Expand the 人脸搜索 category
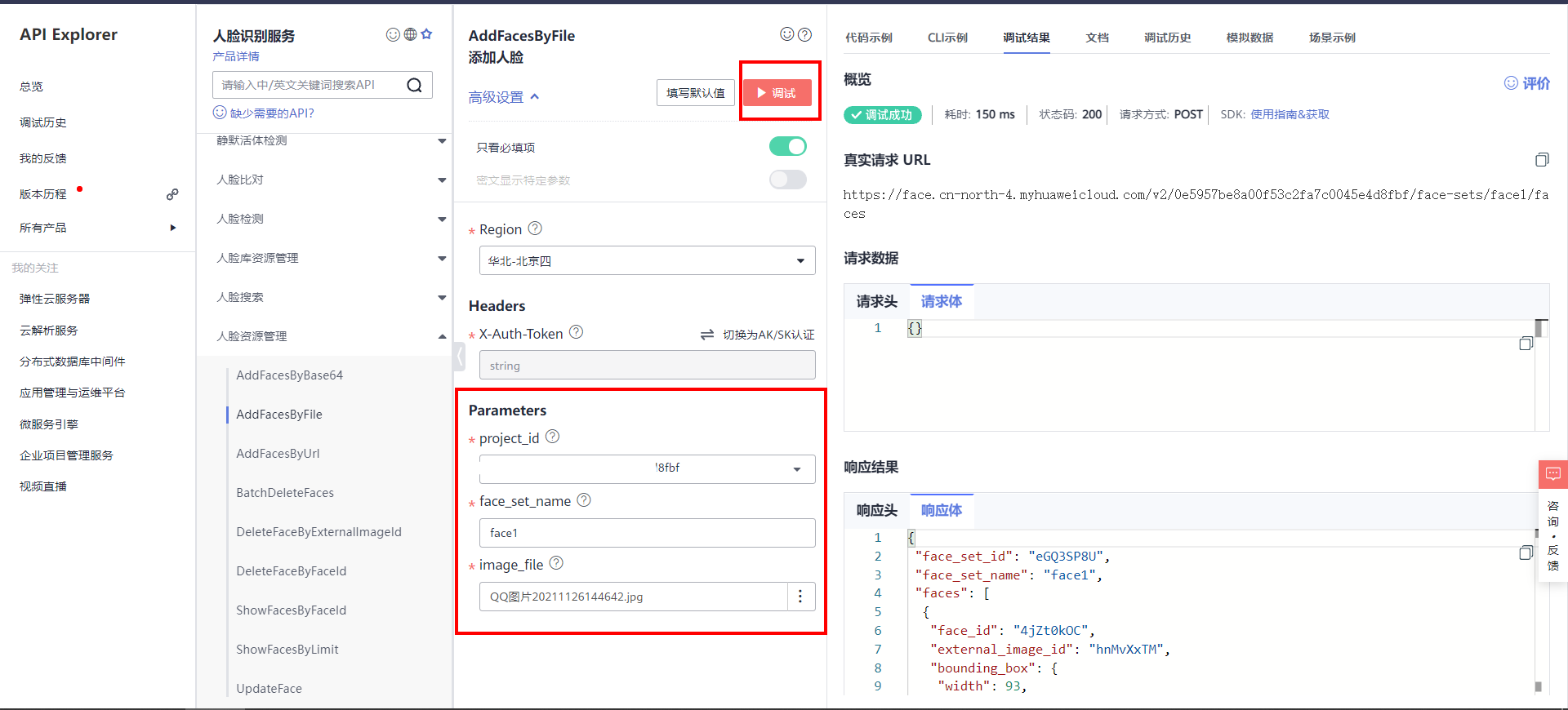 click(442, 298)
